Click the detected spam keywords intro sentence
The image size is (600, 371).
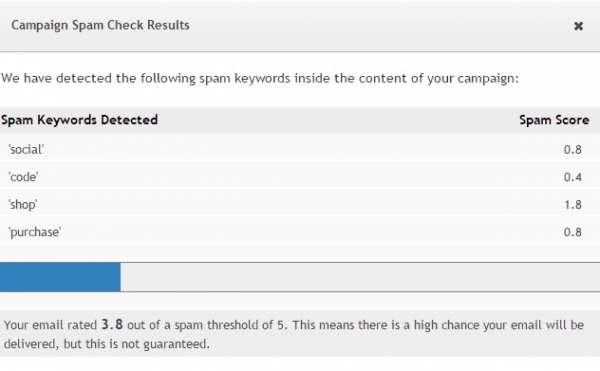[x=260, y=78]
